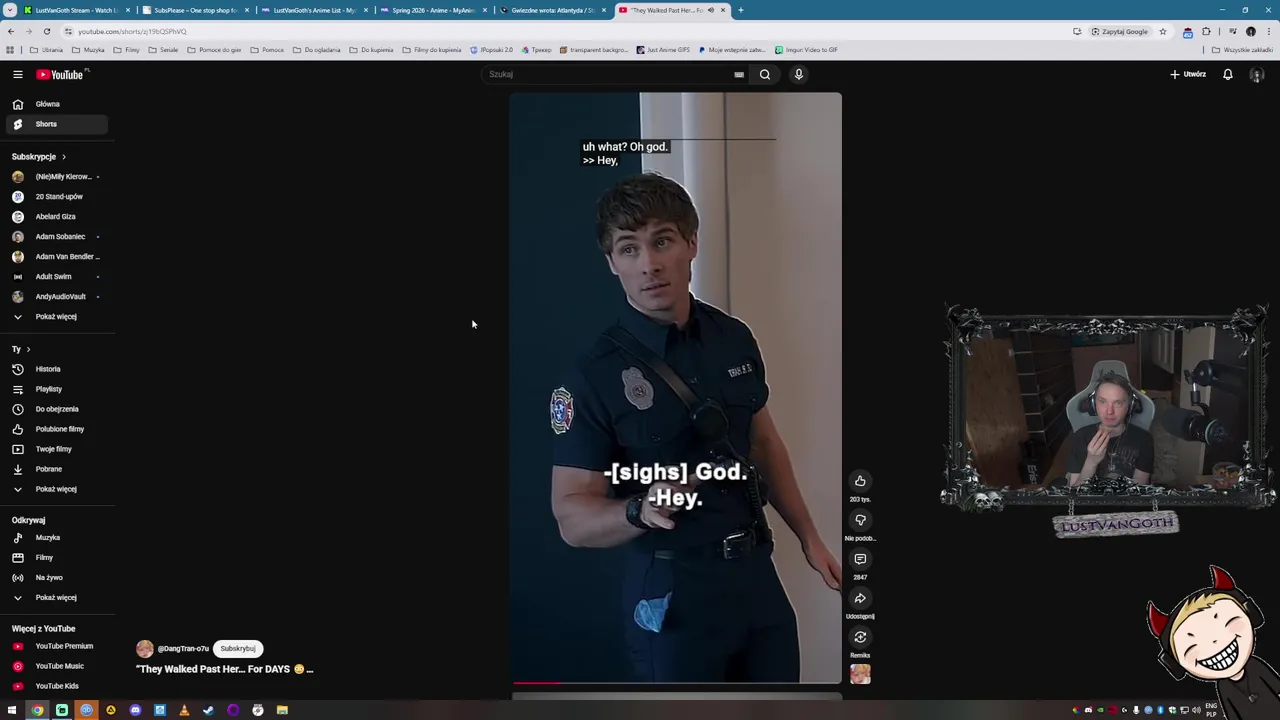Share the Short with the arrow icon
1280x720 pixels.
coord(860,598)
